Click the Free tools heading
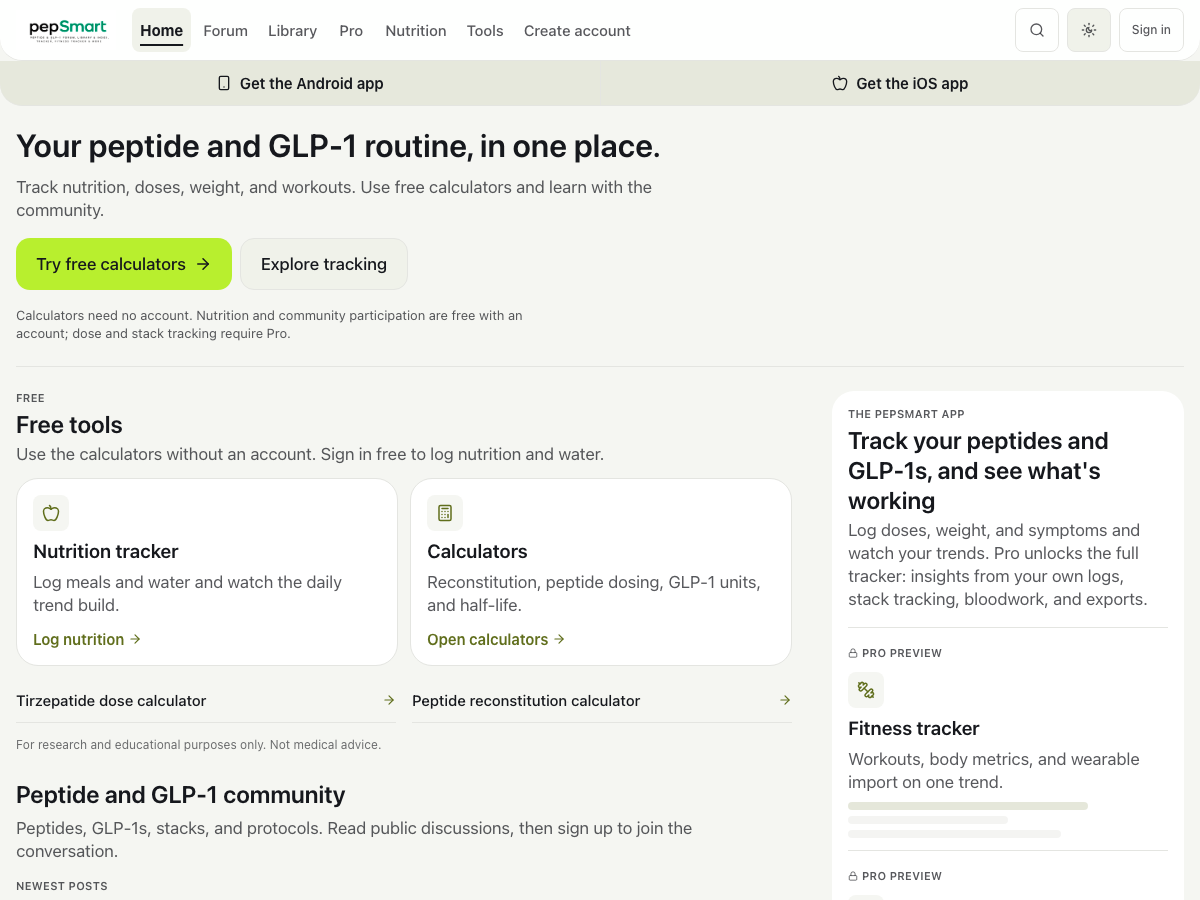Screen dimensions: 1200x900 click(69, 425)
